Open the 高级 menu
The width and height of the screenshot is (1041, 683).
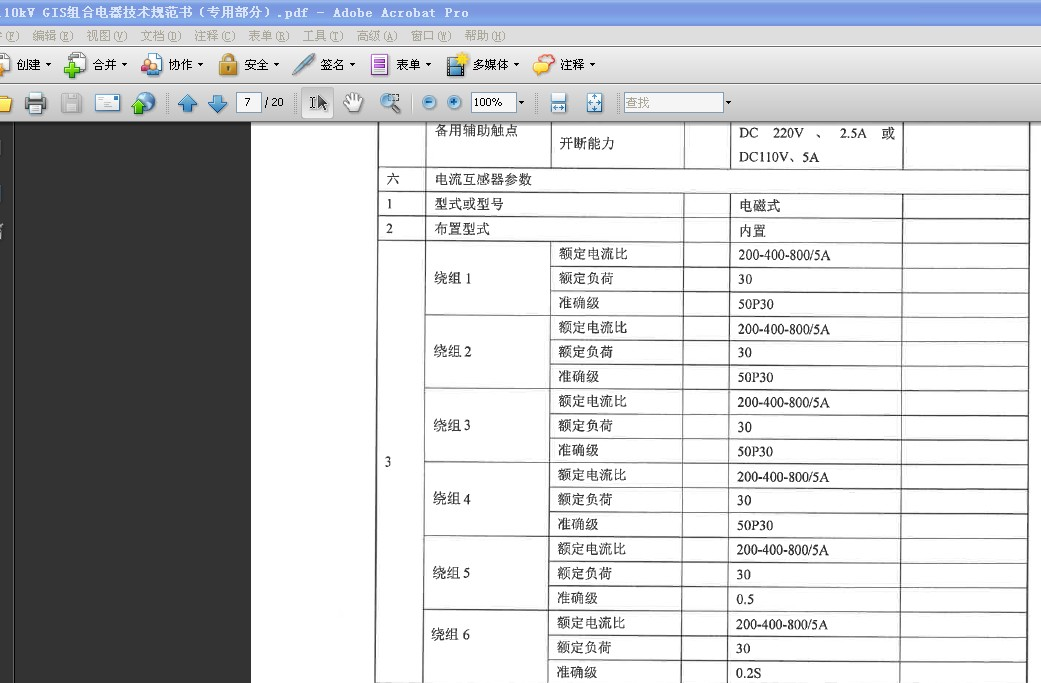coord(375,35)
